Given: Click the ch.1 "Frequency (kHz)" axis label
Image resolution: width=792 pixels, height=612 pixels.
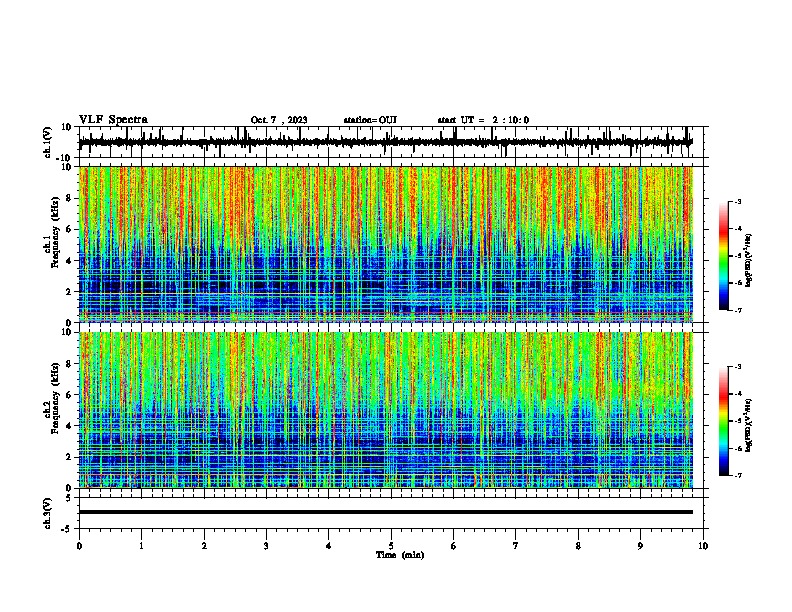Looking at the screenshot, I should [55, 232].
